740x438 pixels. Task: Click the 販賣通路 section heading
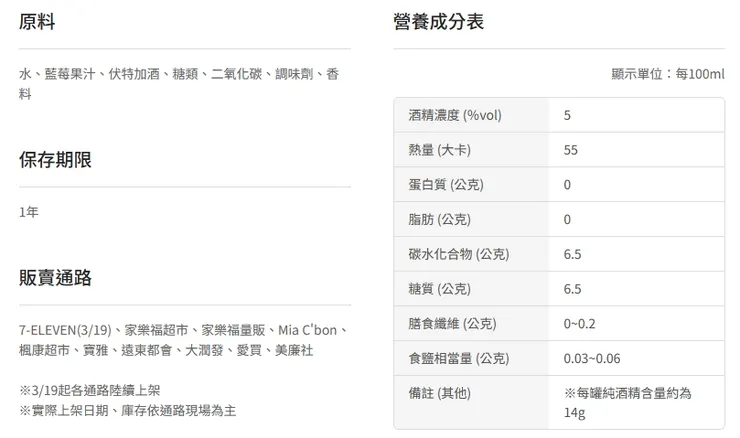tap(54, 277)
